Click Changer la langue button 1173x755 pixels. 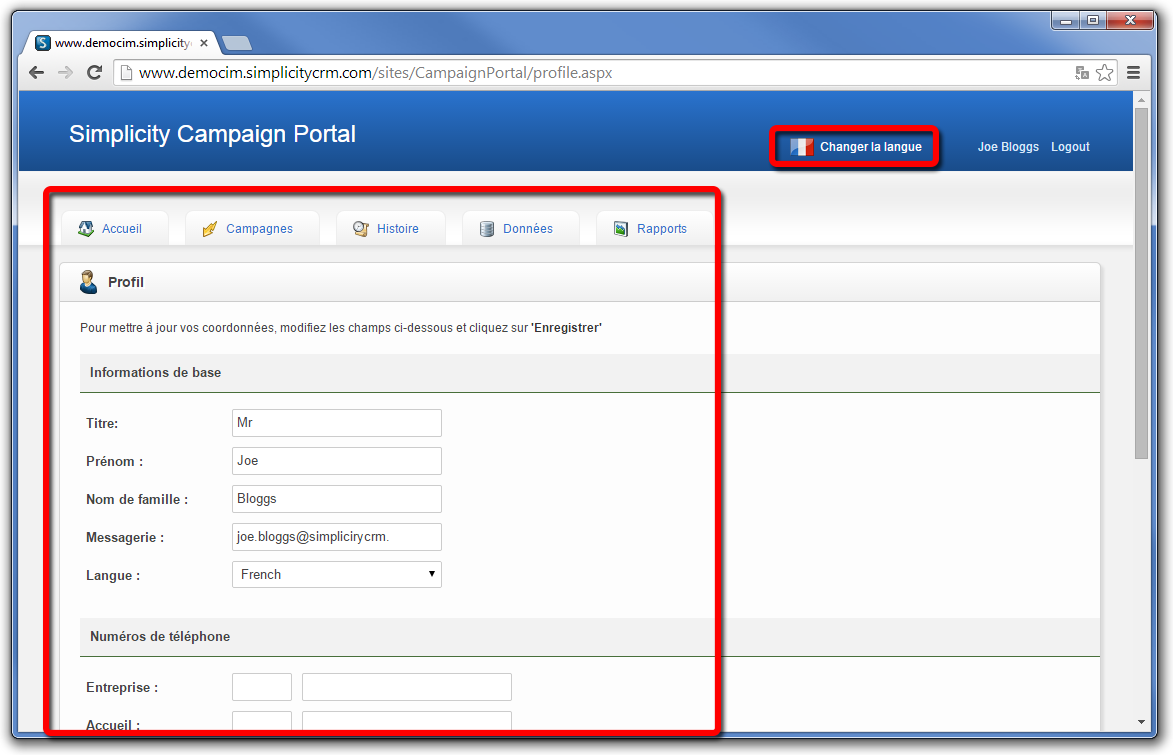[854, 147]
